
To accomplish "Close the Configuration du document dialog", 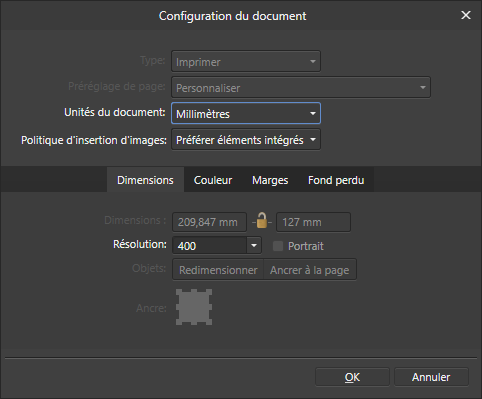I will (x=466, y=15).
